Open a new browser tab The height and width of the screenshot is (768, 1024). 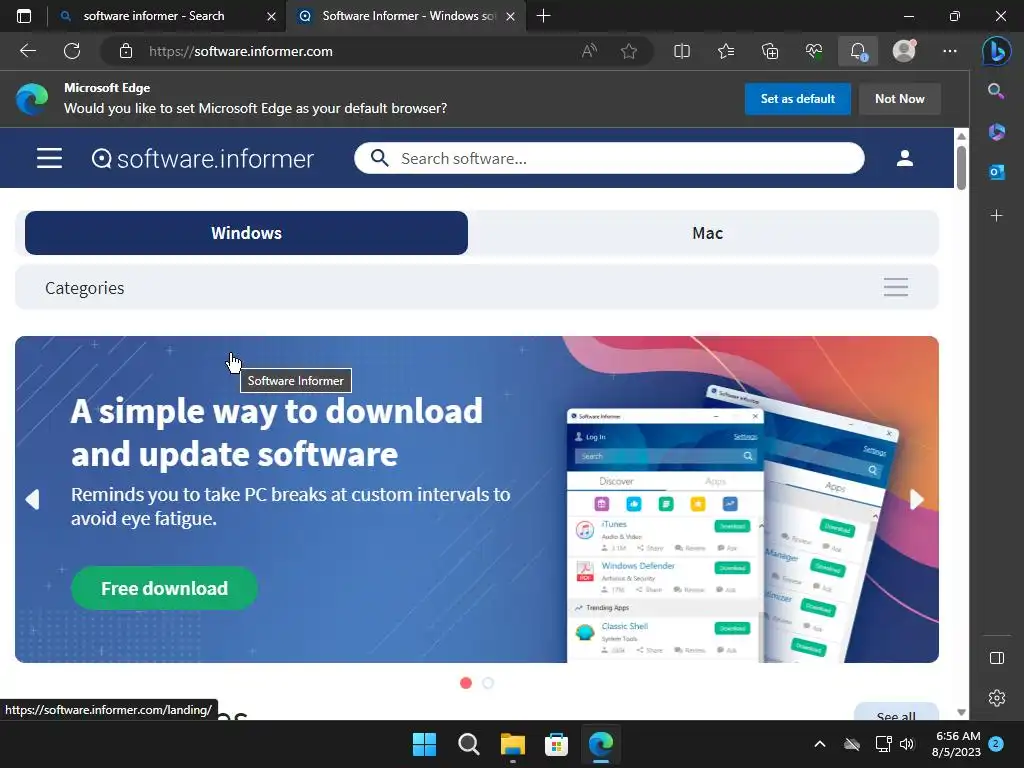[543, 16]
